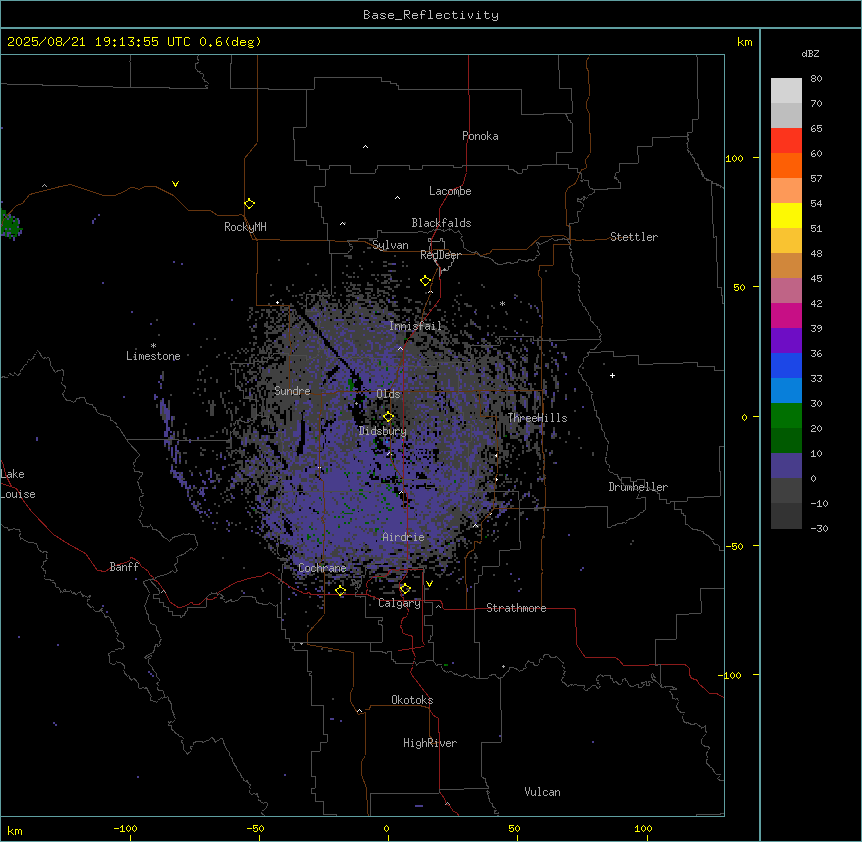Select the yellow diamond between Olds and Didsbury
Viewport: 862px width, 842px height.
click(x=389, y=417)
